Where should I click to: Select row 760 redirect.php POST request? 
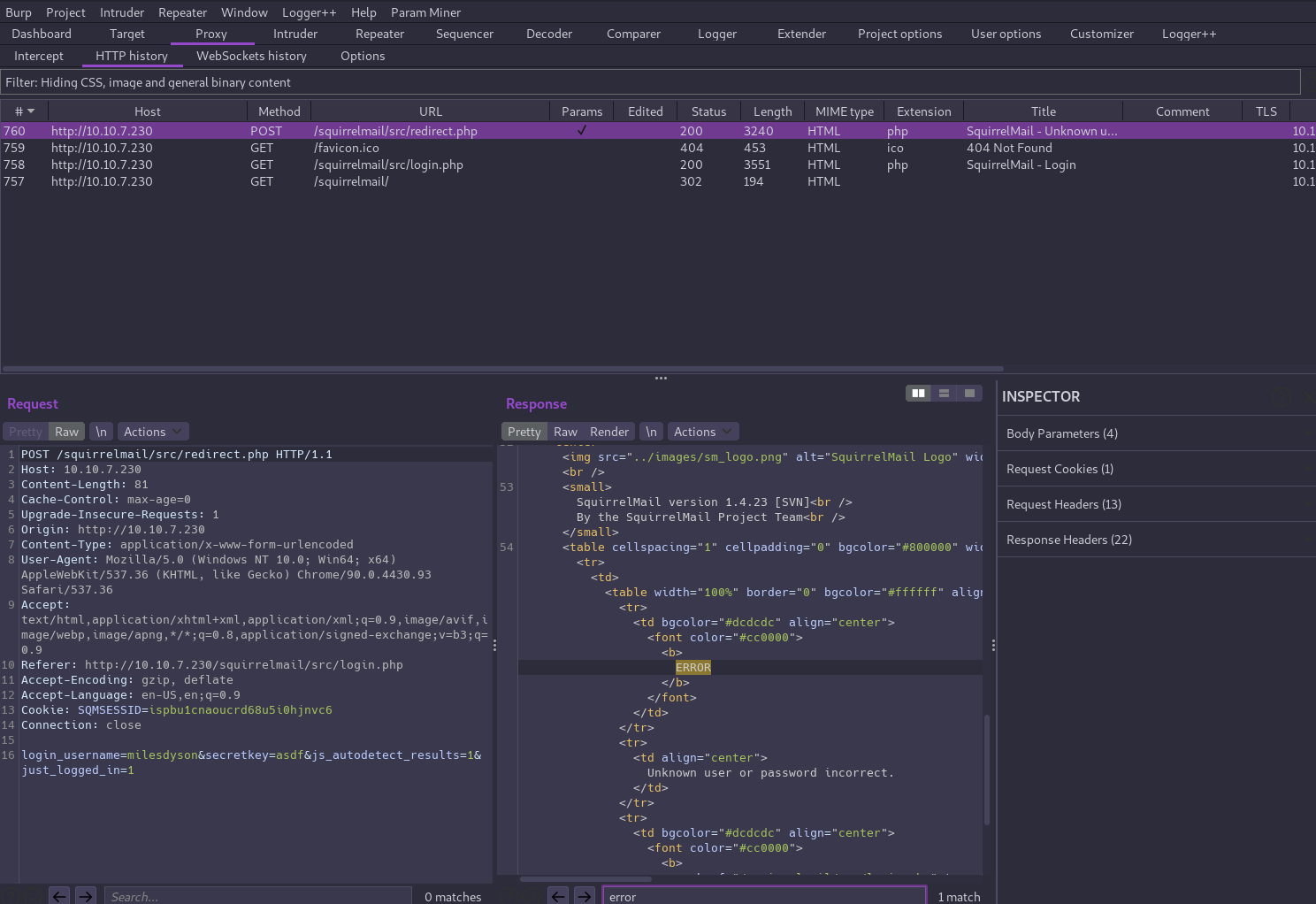658,131
